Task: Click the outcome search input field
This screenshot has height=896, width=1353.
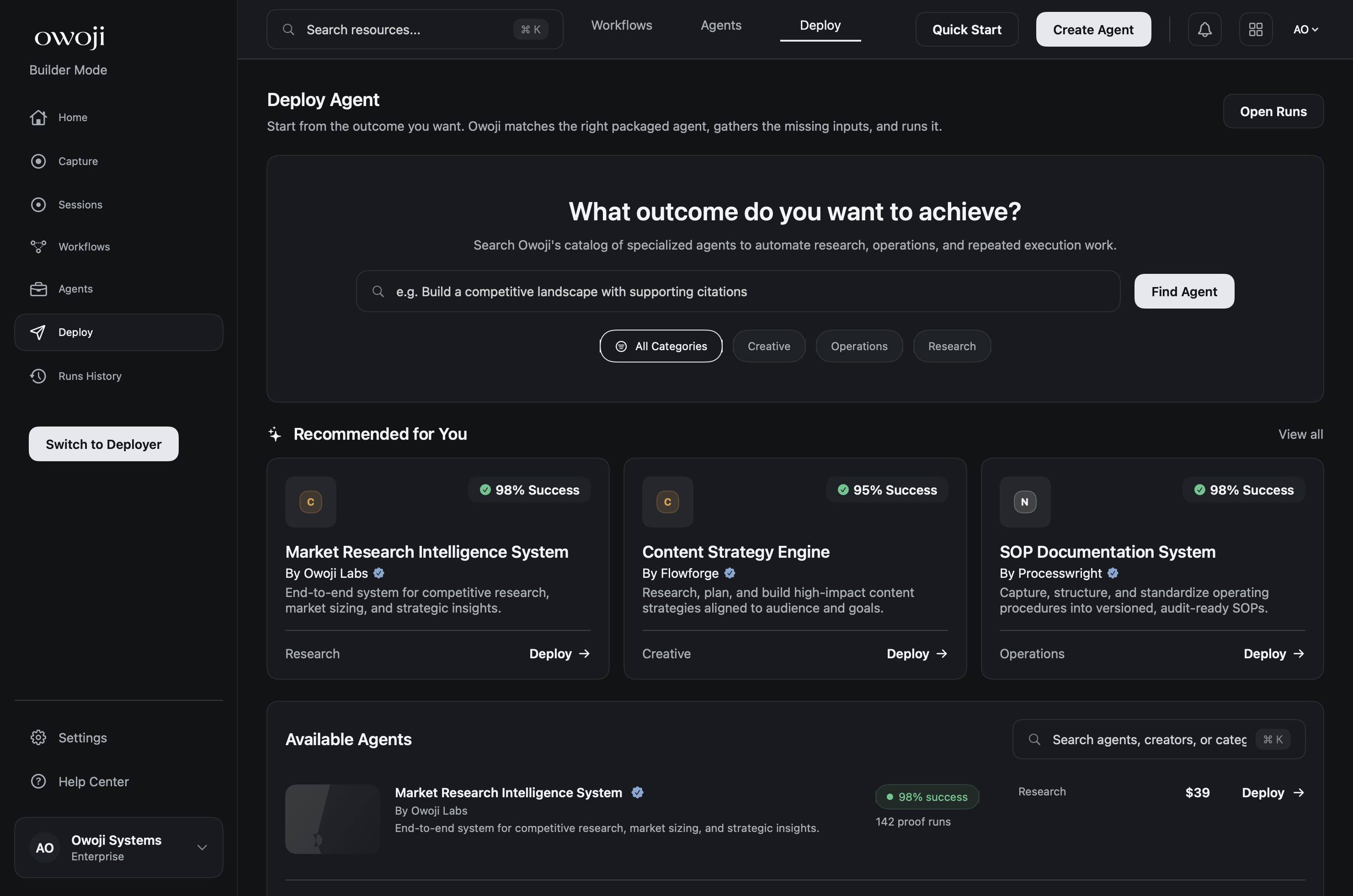Action: pos(737,291)
